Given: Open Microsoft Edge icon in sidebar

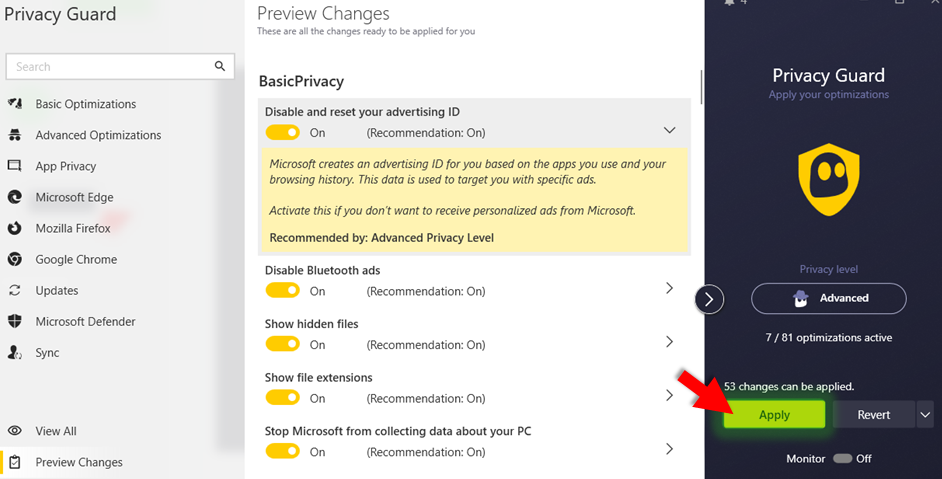Looking at the screenshot, I should pyautogui.click(x=15, y=197).
